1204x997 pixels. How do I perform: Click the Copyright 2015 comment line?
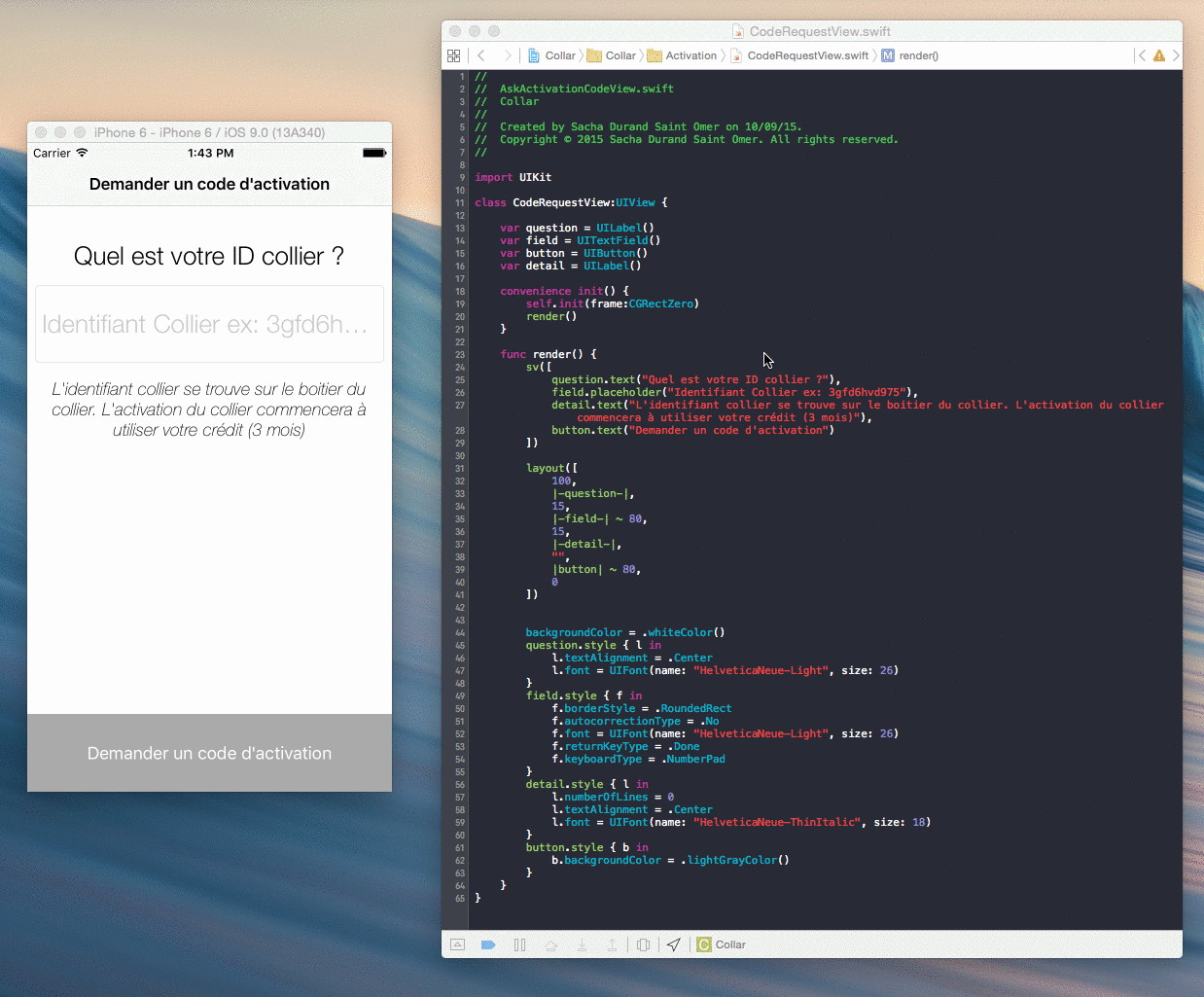point(687,139)
